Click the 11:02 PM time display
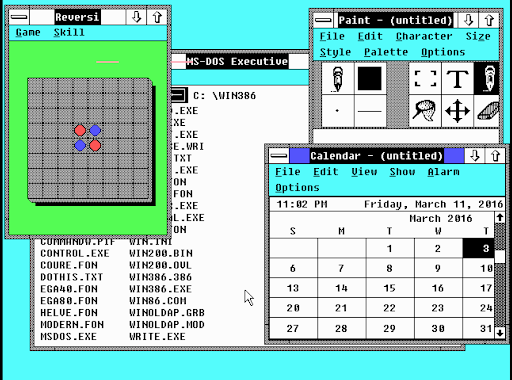The width and height of the screenshot is (512, 380). [x=302, y=204]
